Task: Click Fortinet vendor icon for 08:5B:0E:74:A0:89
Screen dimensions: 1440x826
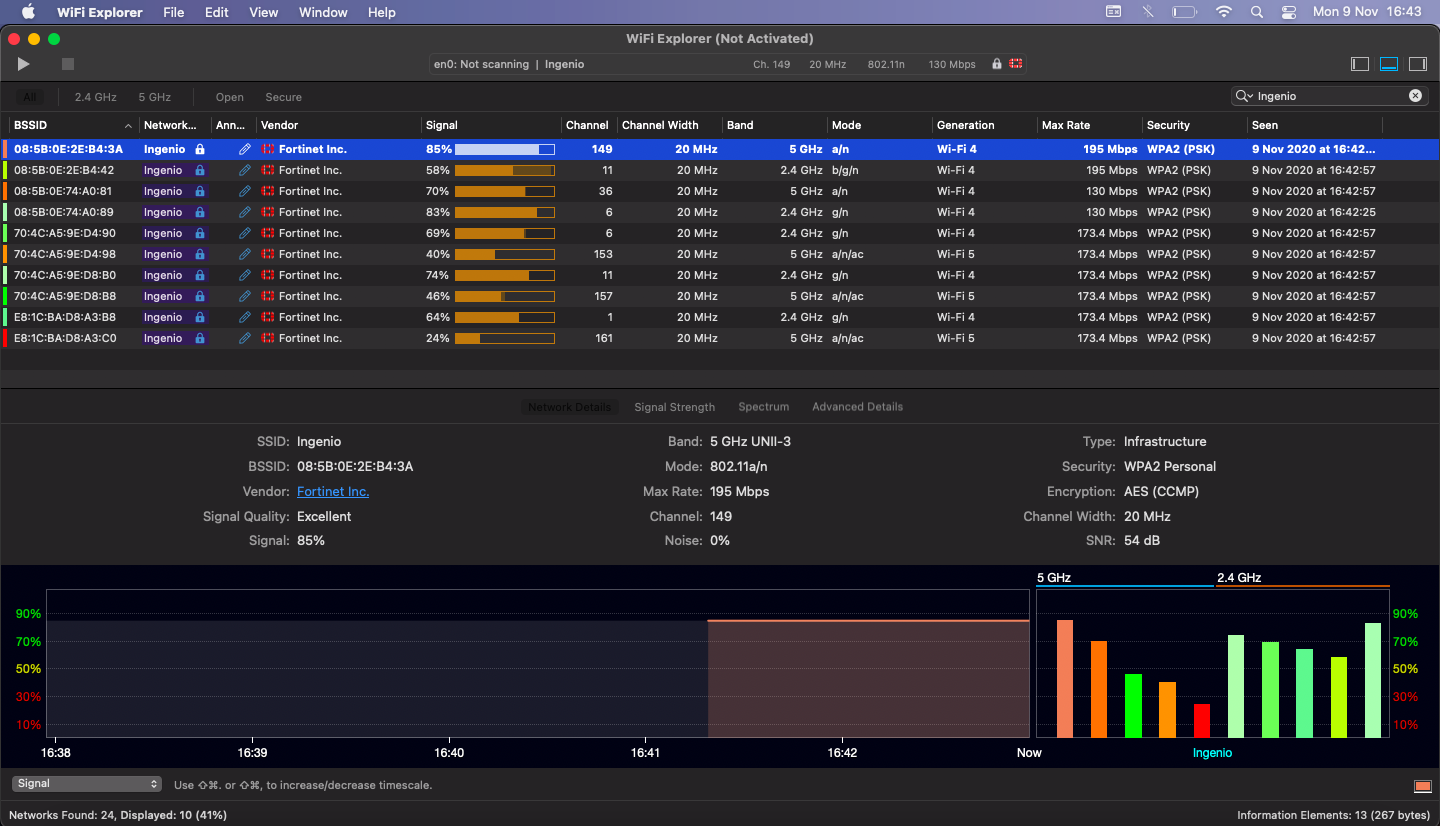Action: click(x=268, y=212)
